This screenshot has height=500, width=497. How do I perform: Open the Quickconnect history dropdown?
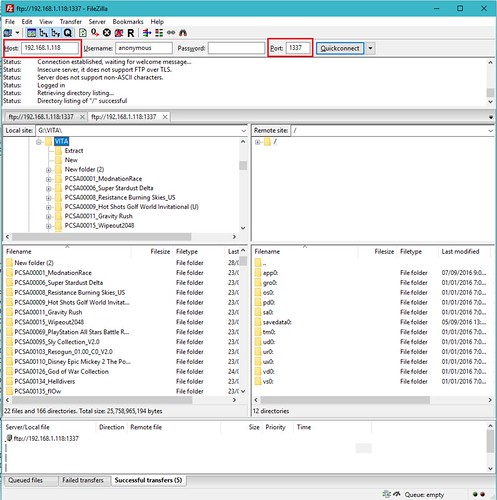click(x=370, y=48)
